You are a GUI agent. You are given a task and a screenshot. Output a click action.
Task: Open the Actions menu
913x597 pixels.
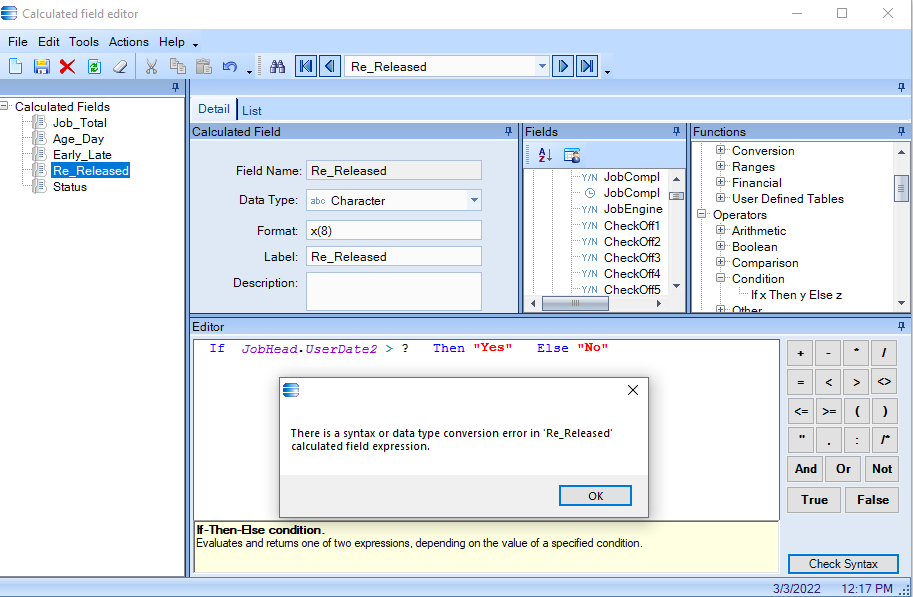click(x=129, y=42)
